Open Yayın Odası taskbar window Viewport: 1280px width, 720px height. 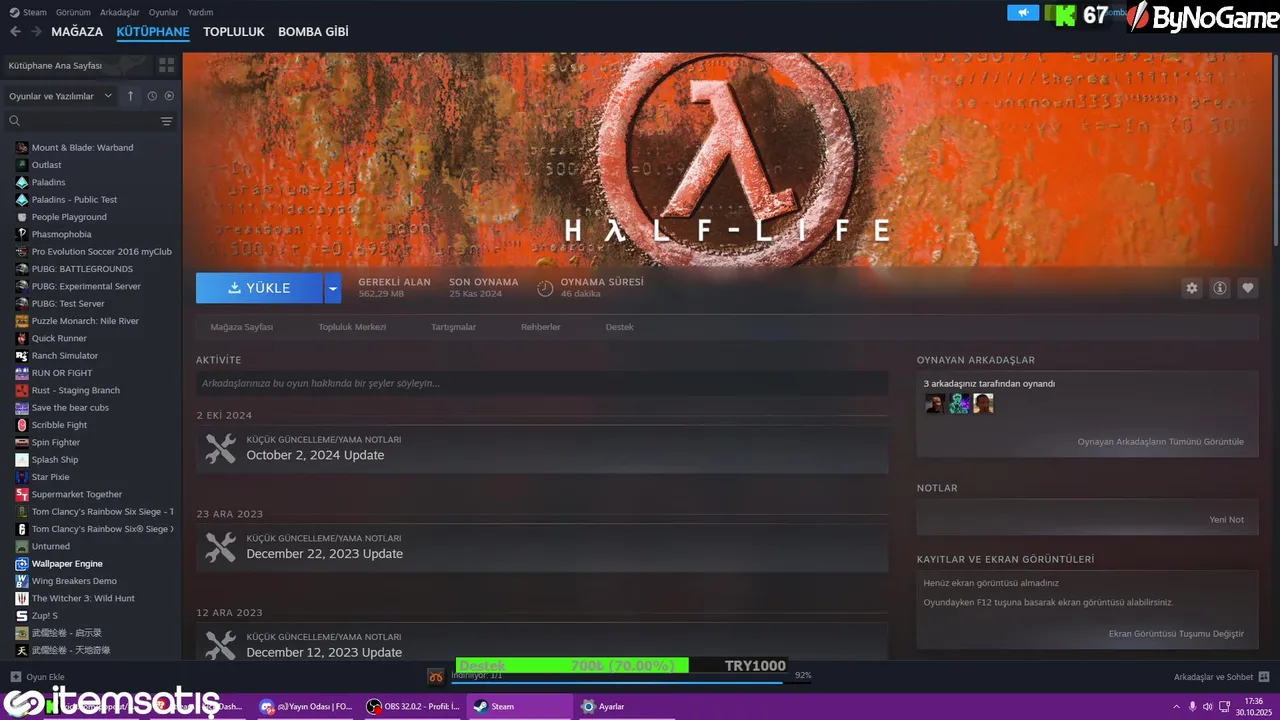[305, 706]
